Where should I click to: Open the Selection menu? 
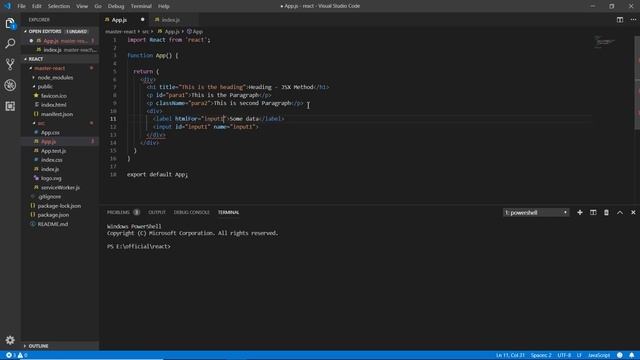59,6
